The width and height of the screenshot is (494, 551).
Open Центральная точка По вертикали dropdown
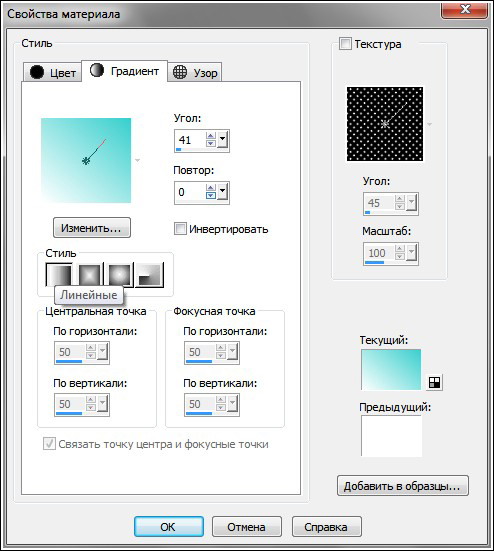tap(102, 404)
